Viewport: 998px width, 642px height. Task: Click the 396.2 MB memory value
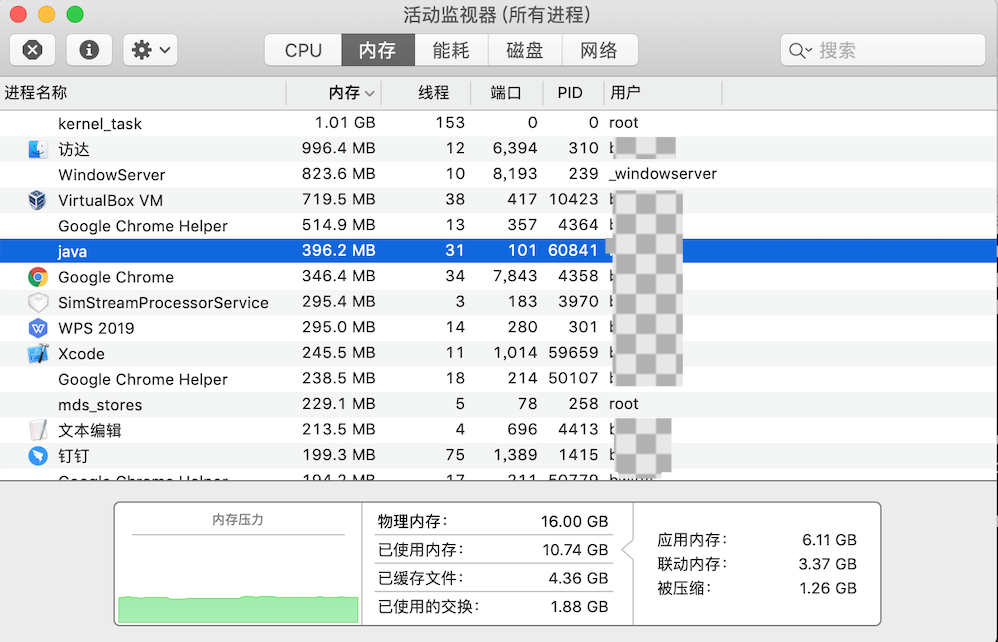(339, 250)
